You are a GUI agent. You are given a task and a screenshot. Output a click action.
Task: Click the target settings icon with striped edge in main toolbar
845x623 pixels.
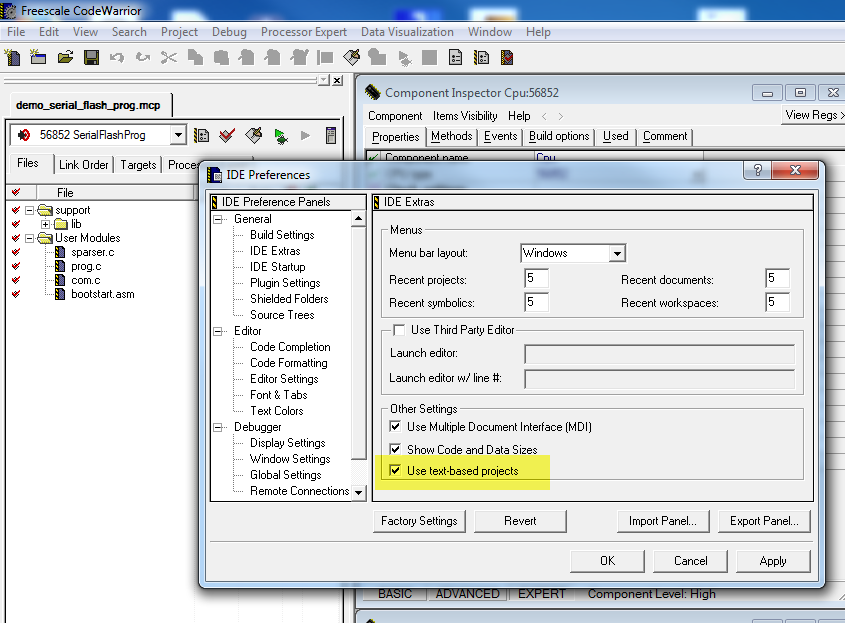481,57
